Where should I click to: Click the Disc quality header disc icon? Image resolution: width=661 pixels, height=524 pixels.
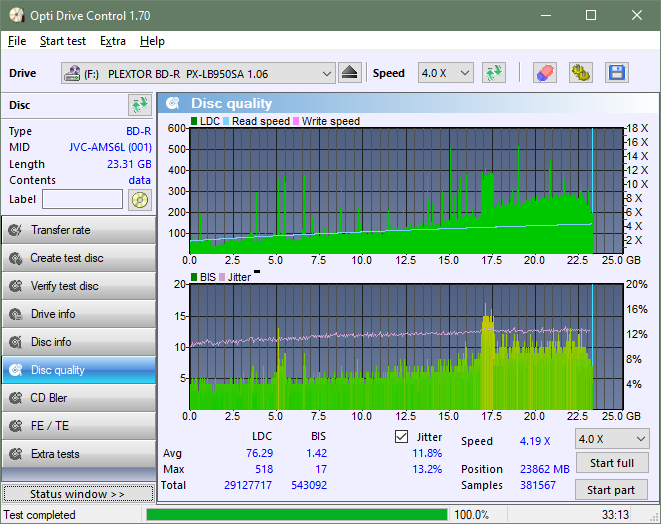click(173, 103)
